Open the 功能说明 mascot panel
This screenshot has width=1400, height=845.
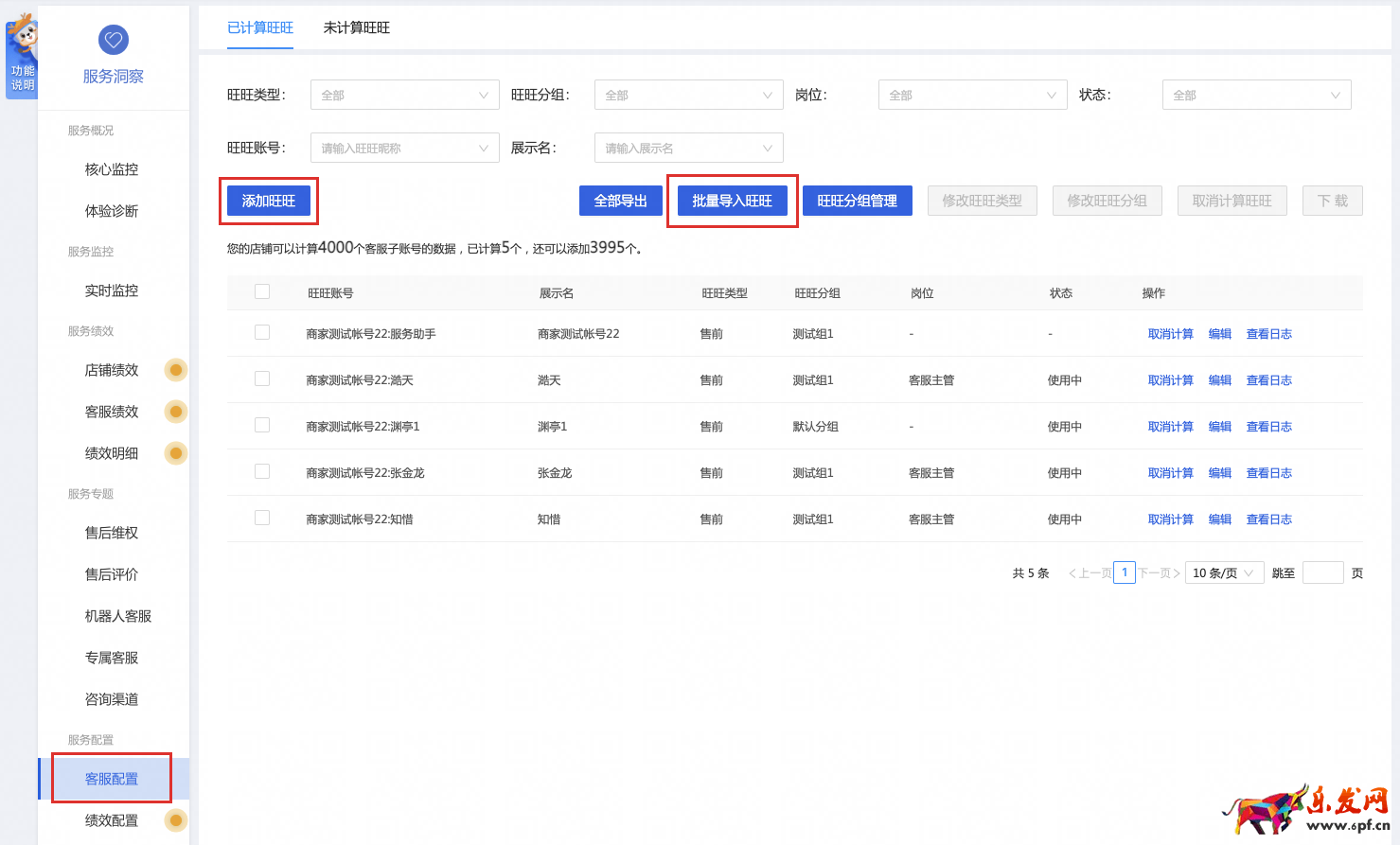(20, 57)
